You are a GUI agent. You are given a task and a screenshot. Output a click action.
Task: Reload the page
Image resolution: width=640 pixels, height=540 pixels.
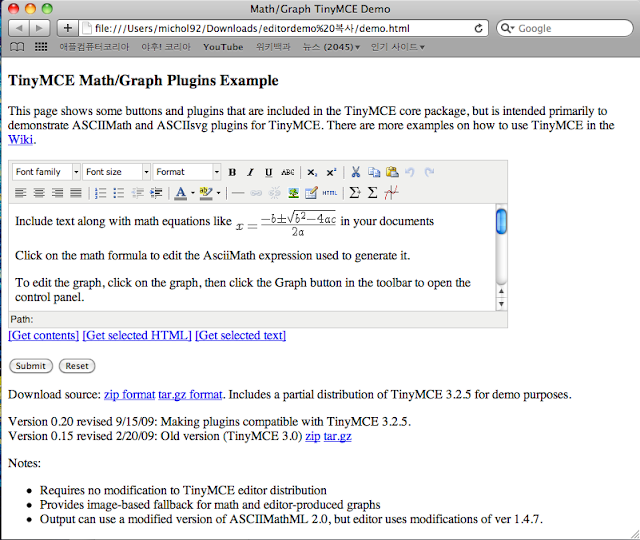pos(478,28)
